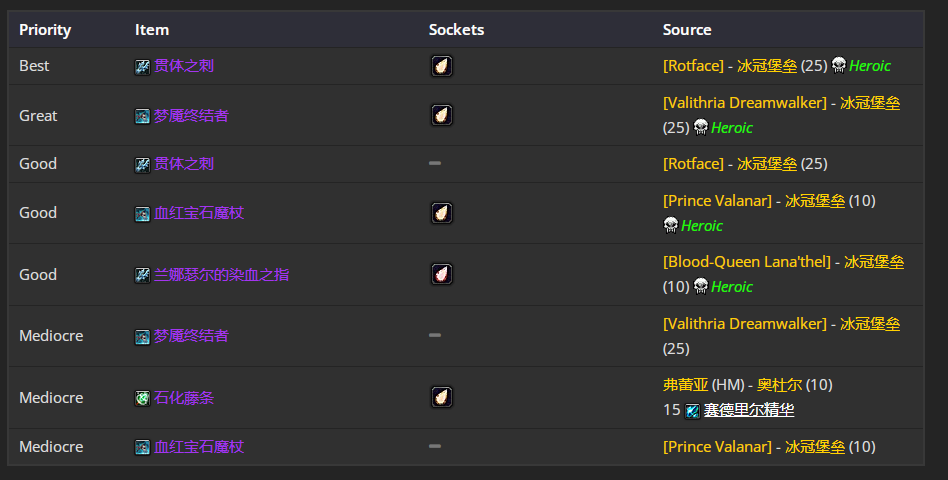Click the Source column header
Viewport: 948px width, 480px height.
[x=687, y=30]
